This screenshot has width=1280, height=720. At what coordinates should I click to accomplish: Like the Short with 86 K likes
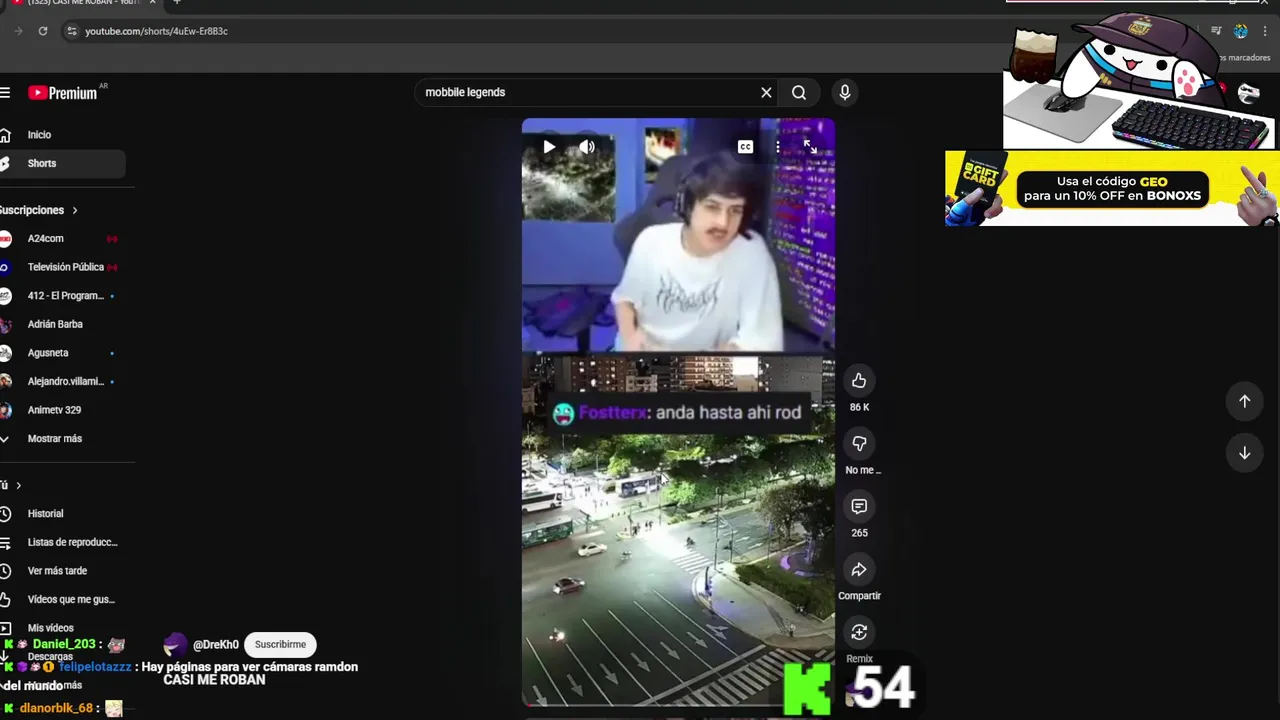tap(859, 381)
